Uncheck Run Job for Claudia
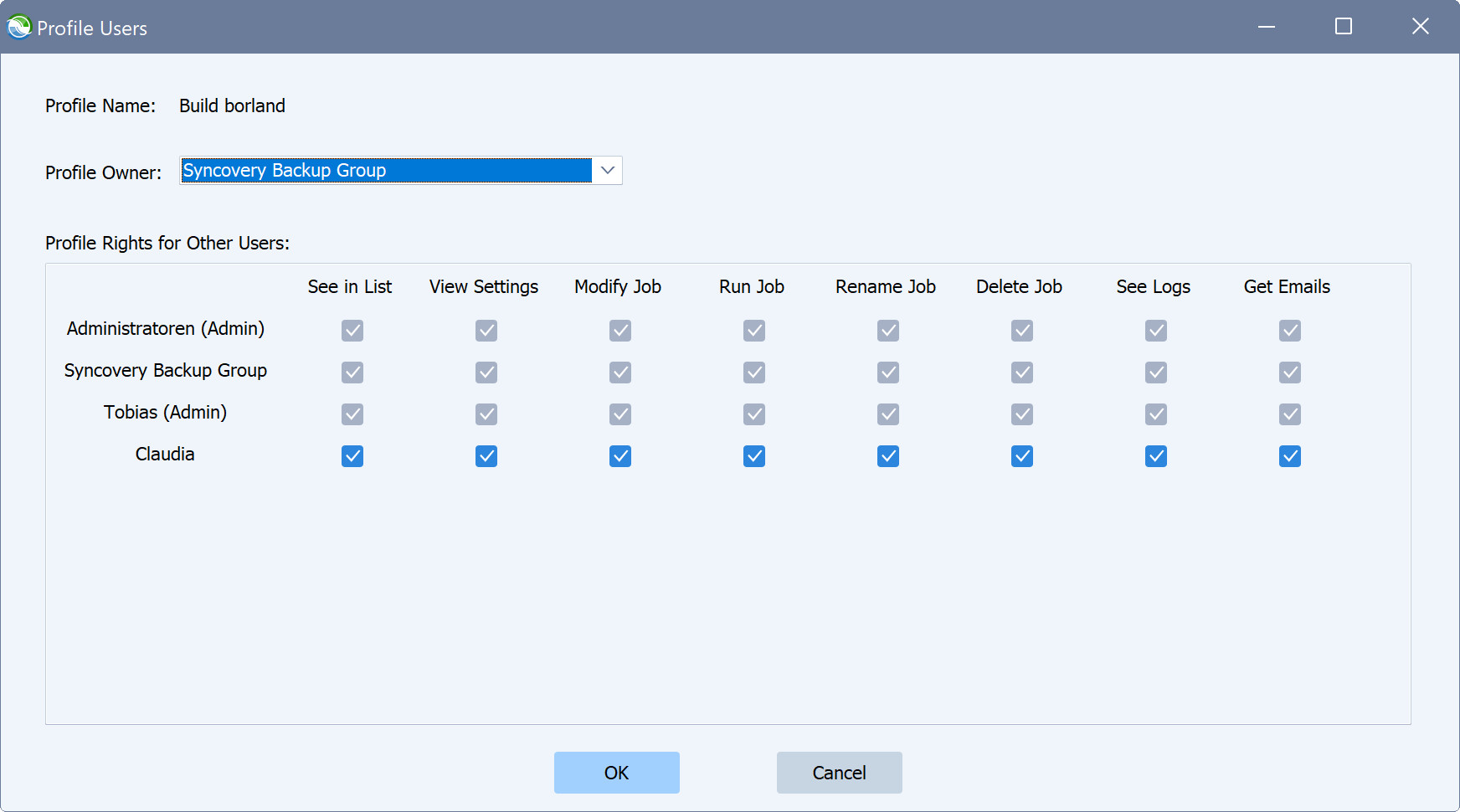 pyautogui.click(x=753, y=456)
